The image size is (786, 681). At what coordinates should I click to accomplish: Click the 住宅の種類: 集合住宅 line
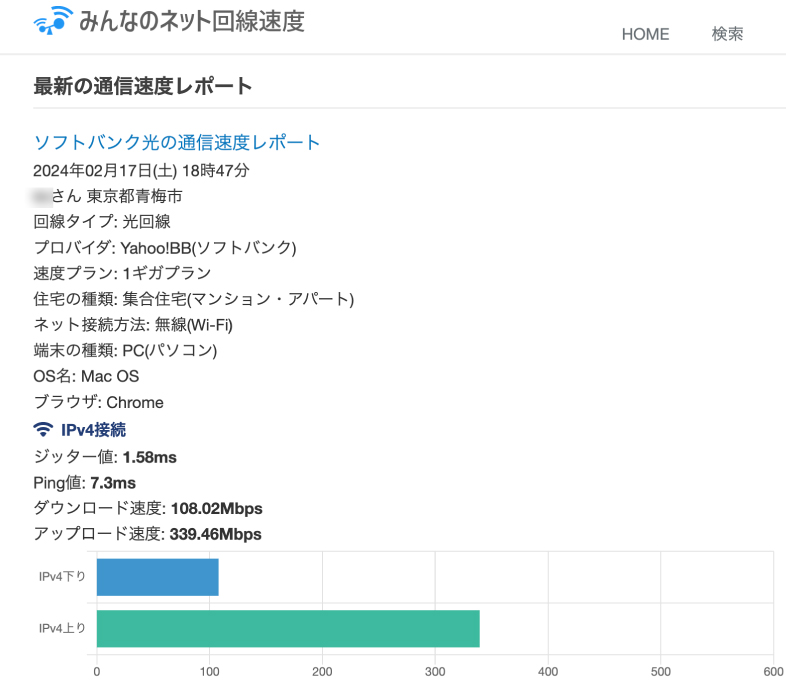pyautogui.click(x=193, y=299)
